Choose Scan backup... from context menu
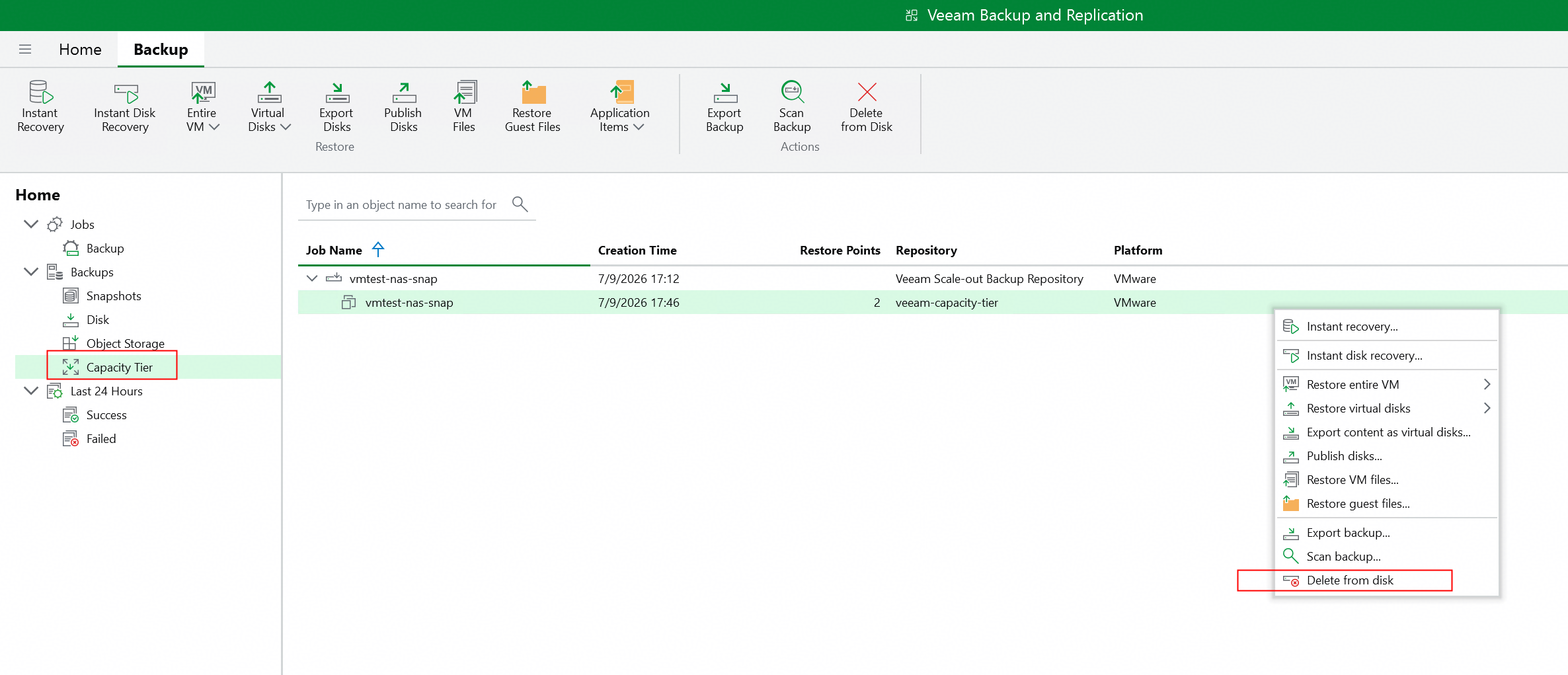 pyautogui.click(x=1386, y=557)
